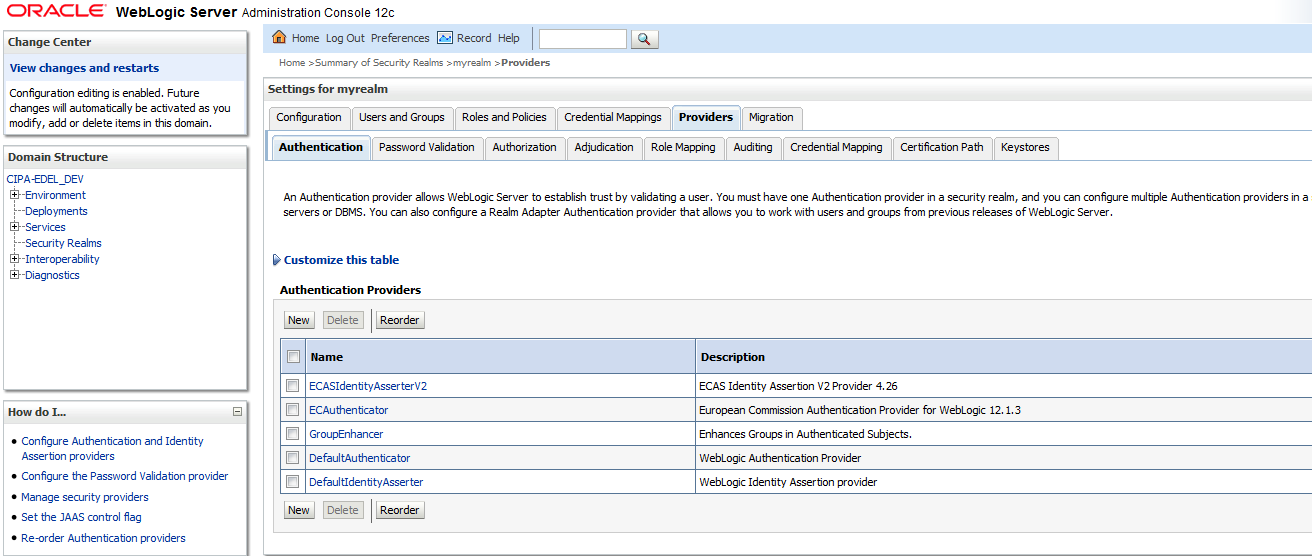
Task: Open the ECAuthenticator provider
Action: 349,410
